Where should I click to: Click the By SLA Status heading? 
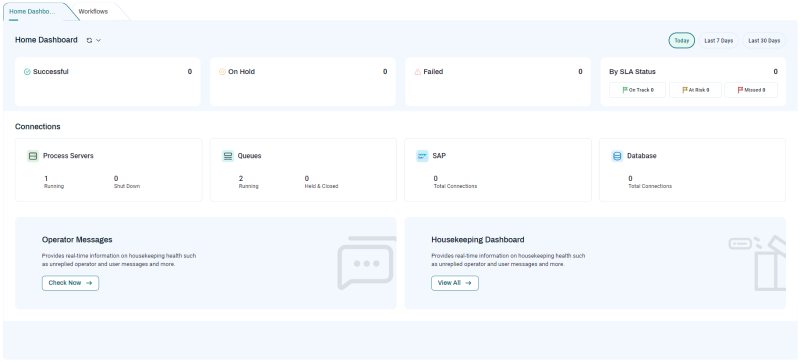632,72
